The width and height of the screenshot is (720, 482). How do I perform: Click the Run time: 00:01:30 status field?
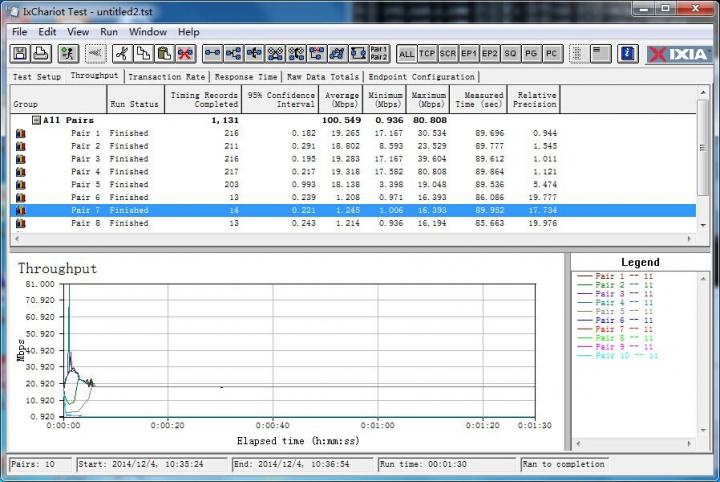click(447, 465)
